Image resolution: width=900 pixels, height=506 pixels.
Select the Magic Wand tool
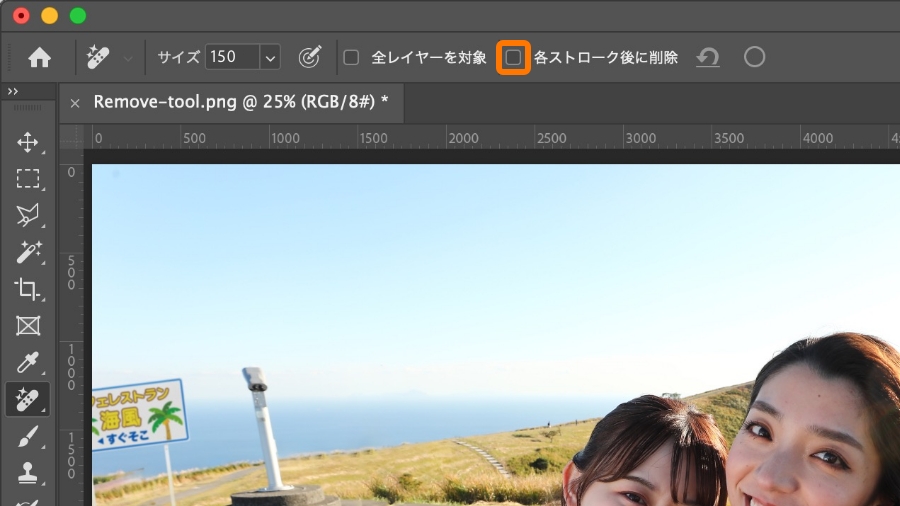[28, 252]
